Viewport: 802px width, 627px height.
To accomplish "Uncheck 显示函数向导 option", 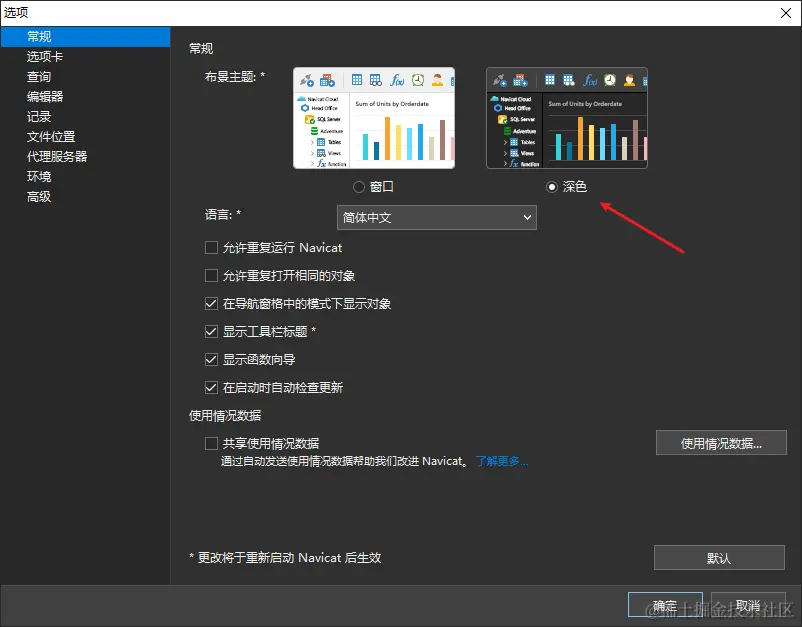I will click(x=211, y=360).
